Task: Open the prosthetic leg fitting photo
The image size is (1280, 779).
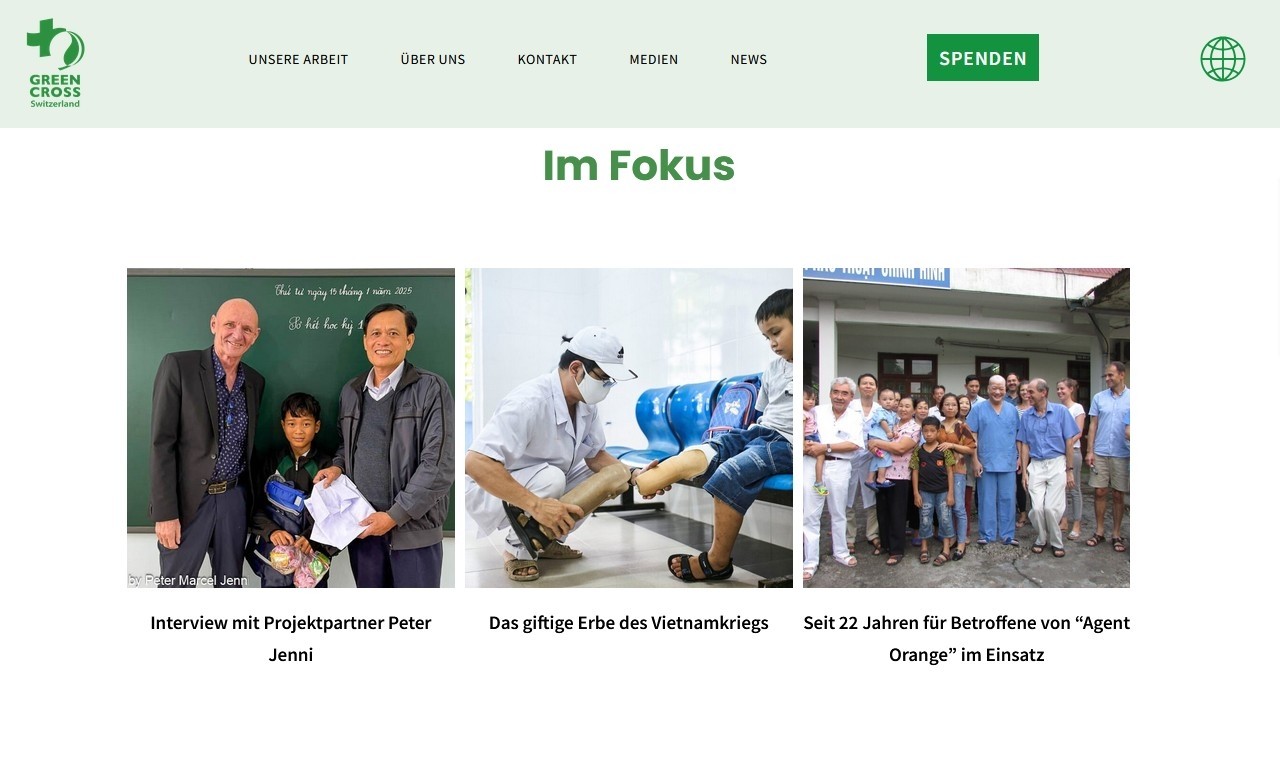Action: click(629, 428)
